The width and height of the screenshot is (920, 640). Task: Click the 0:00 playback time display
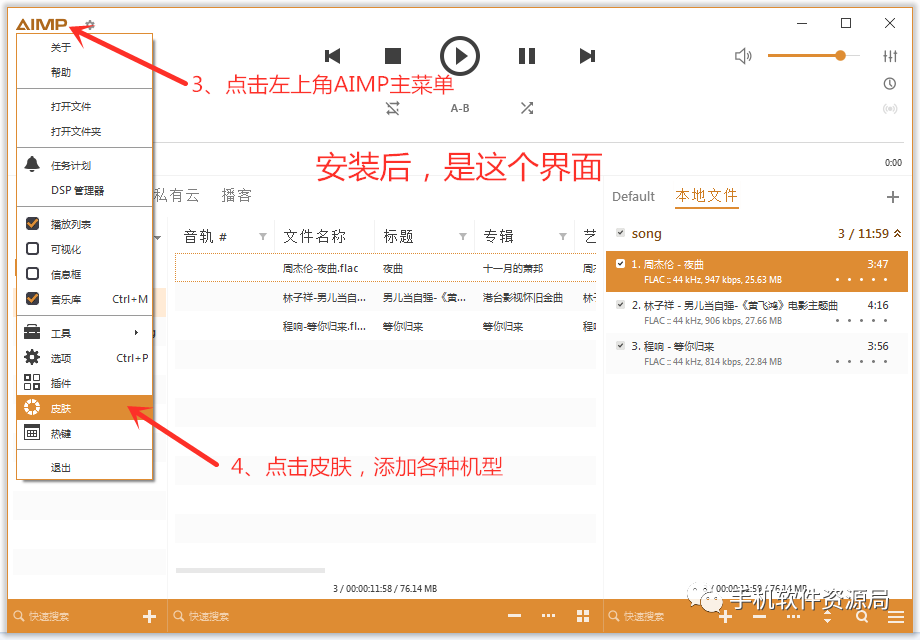pos(893,162)
